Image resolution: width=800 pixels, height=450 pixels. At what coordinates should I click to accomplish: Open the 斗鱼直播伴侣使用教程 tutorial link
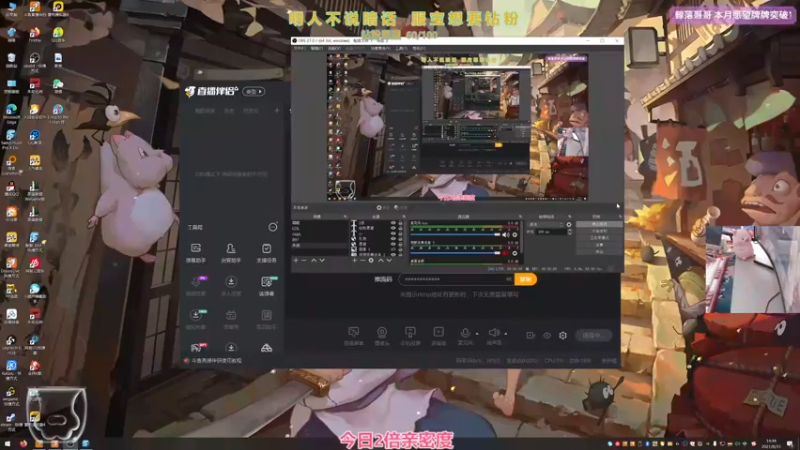coord(216,360)
